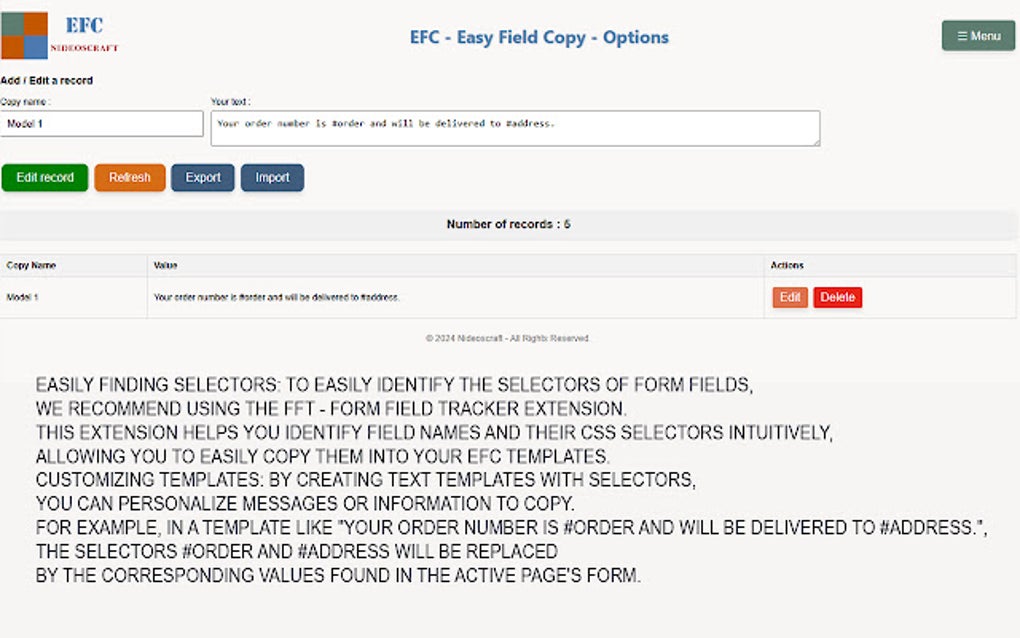This screenshot has height=638, width=1020.
Task: Click the Import button
Action: click(x=272, y=178)
